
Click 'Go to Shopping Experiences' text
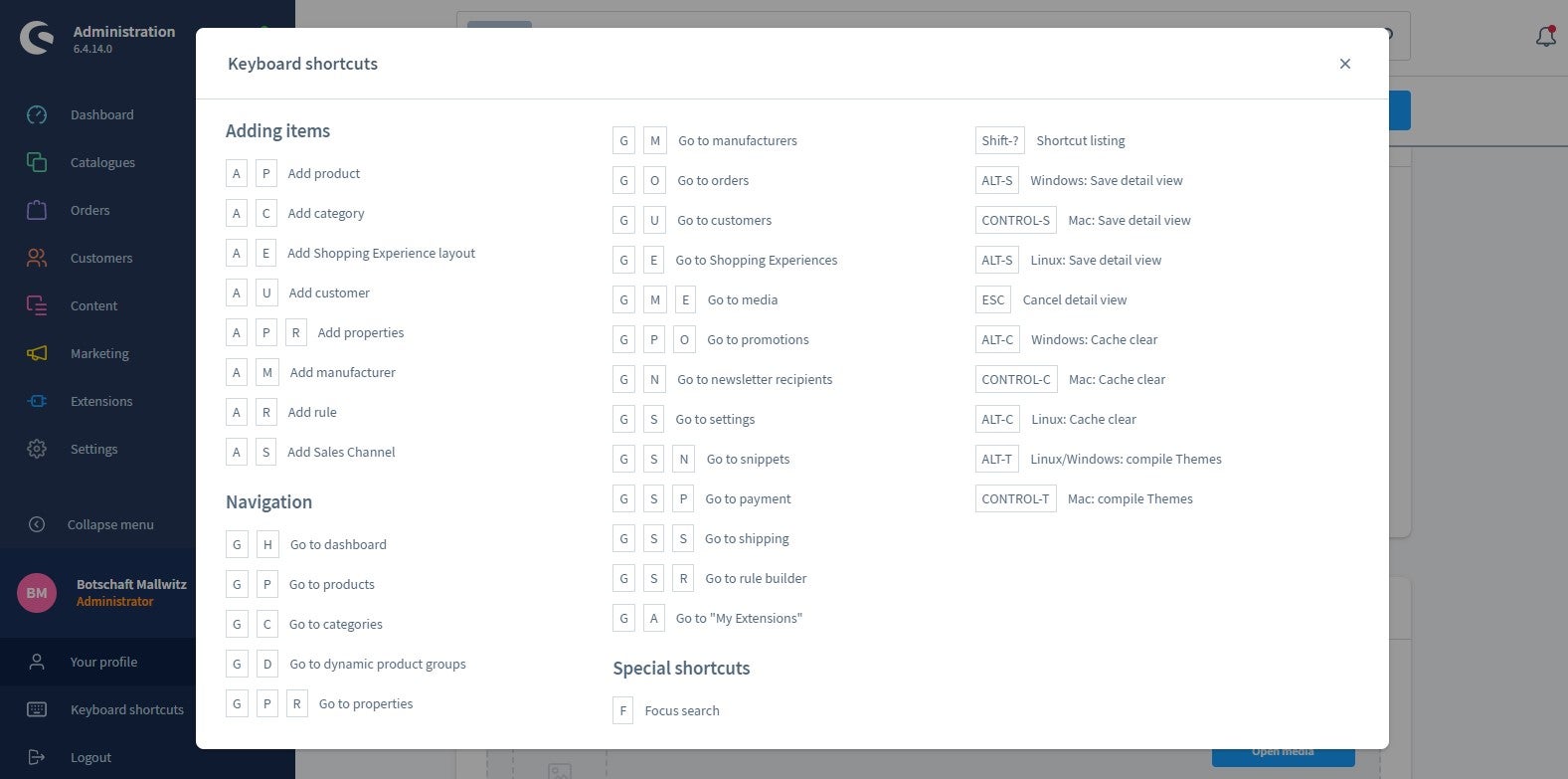coord(757,260)
